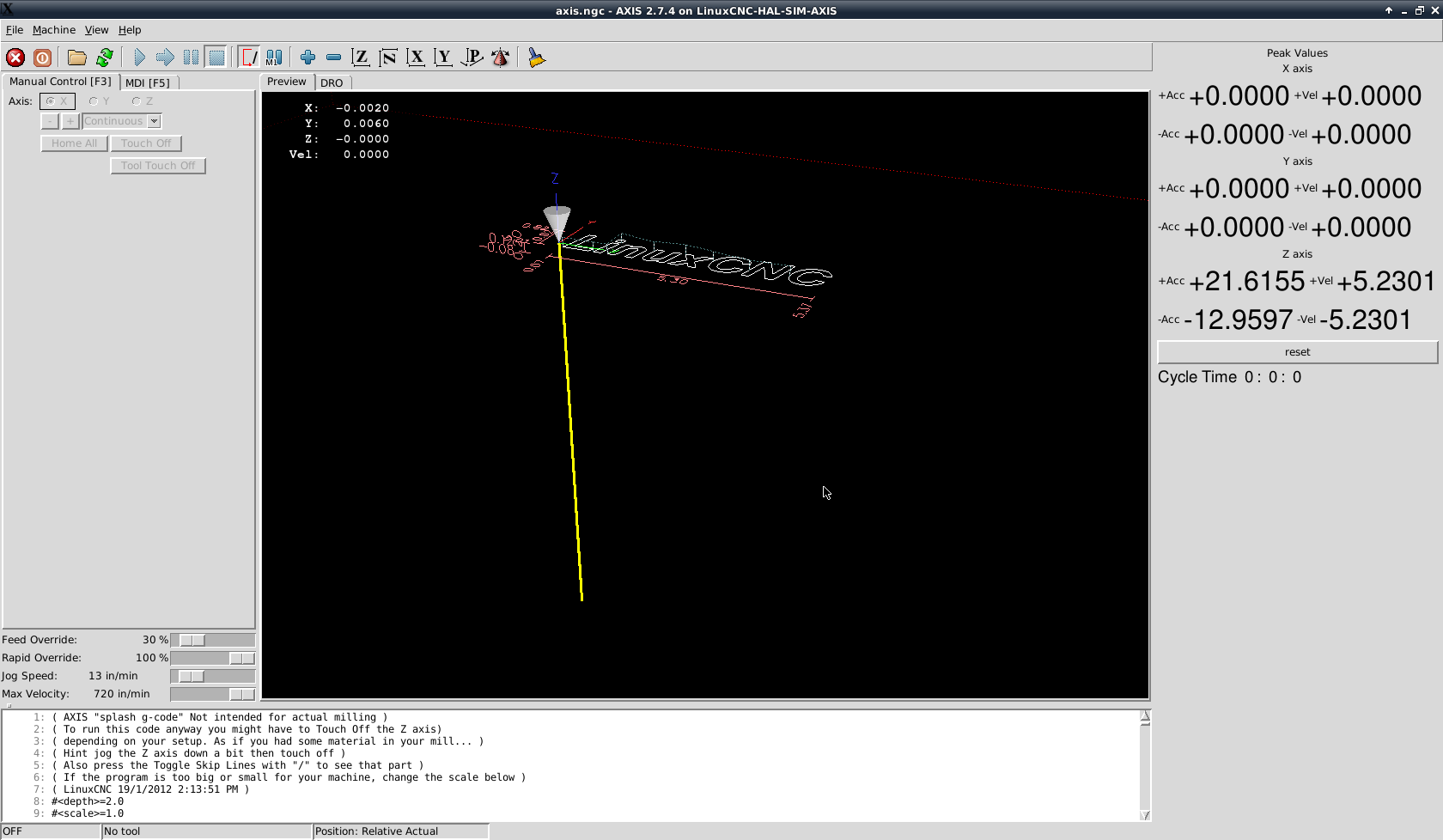Toggle machine power button

point(42,58)
